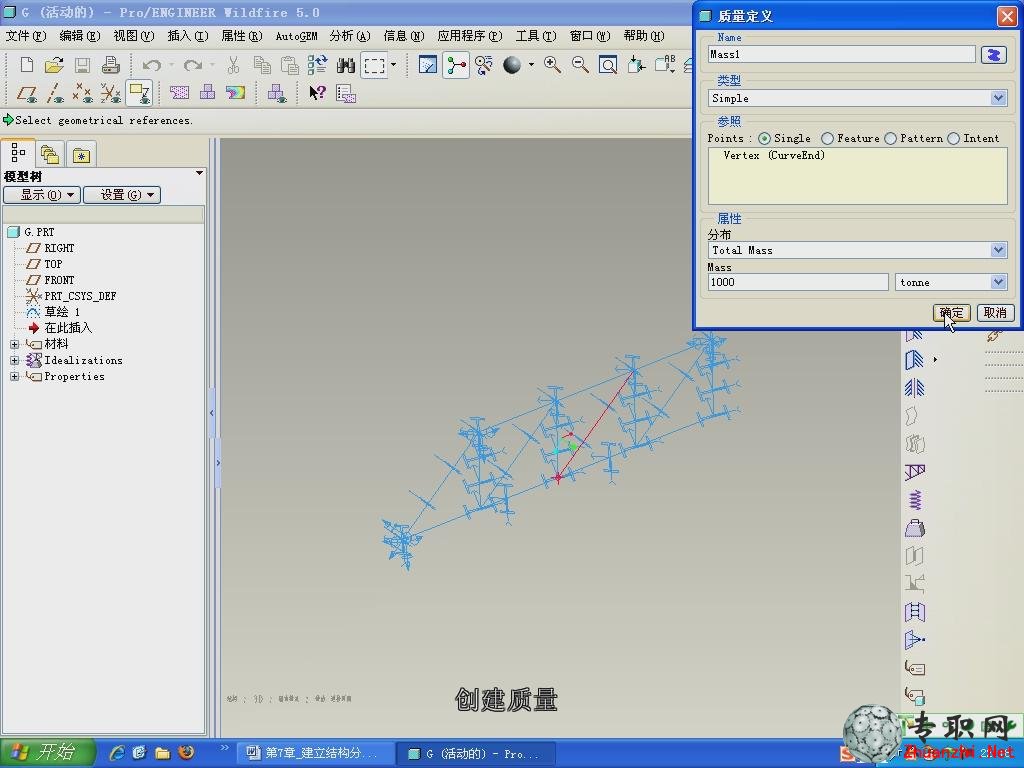The height and width of the screenshot is (768, 1024).
Task: Select 草绘 1 in model tree
Action: [x=62, y=312]
